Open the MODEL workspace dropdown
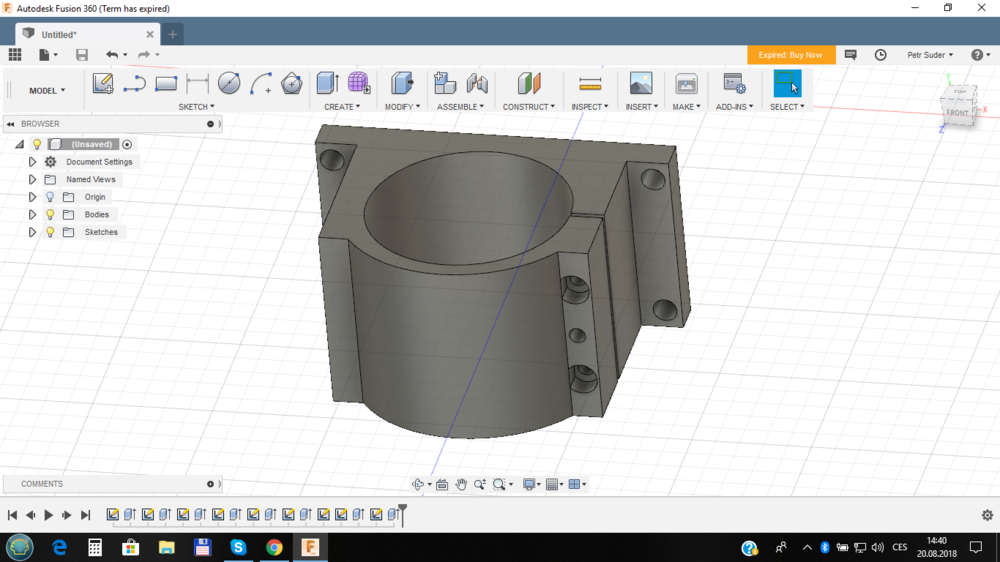Viewport: 1000px width, 562px height. [47, 91]
